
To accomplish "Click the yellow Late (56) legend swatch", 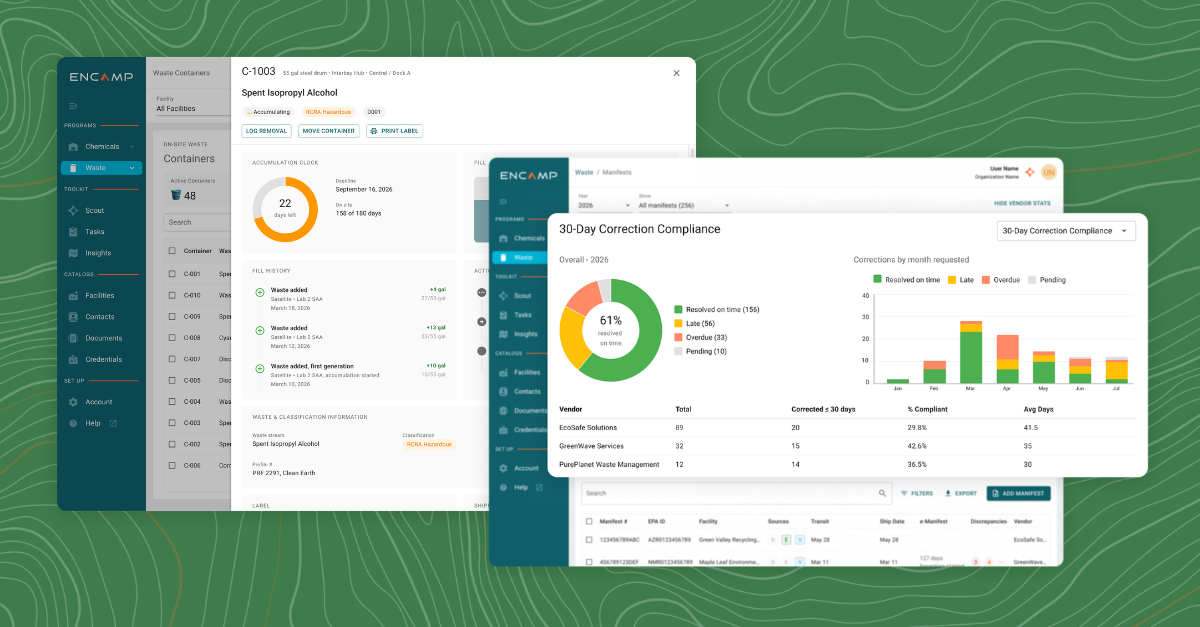I will (x=678, y=324).
